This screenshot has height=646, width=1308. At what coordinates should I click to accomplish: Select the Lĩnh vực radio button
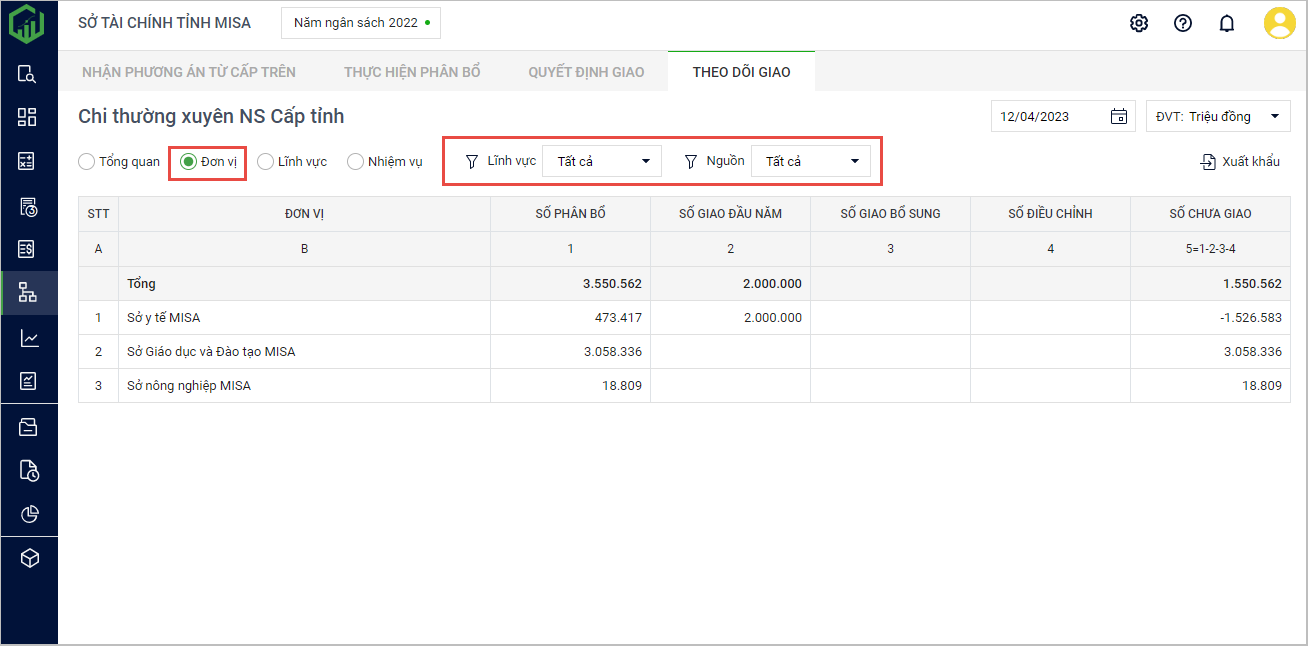point(266,162)
